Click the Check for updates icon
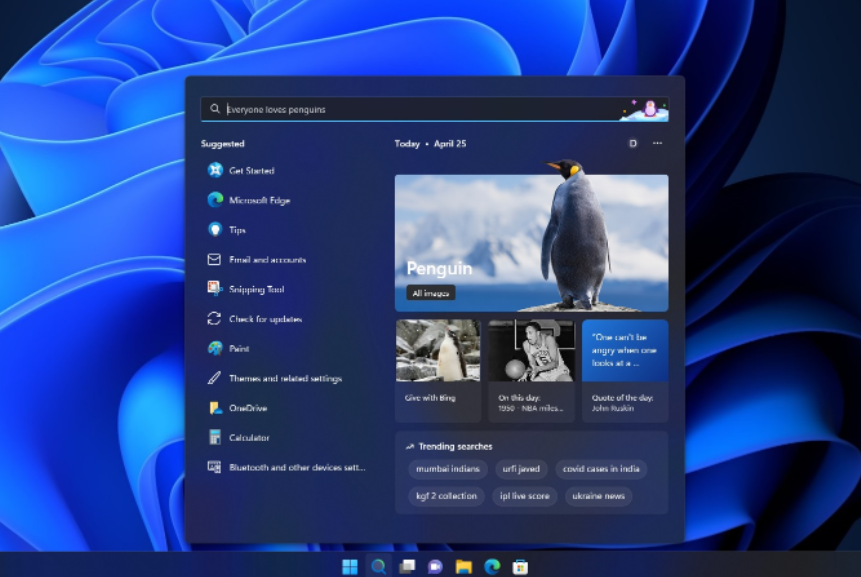The width and height of the screenshot is (861, 577). 214,319
